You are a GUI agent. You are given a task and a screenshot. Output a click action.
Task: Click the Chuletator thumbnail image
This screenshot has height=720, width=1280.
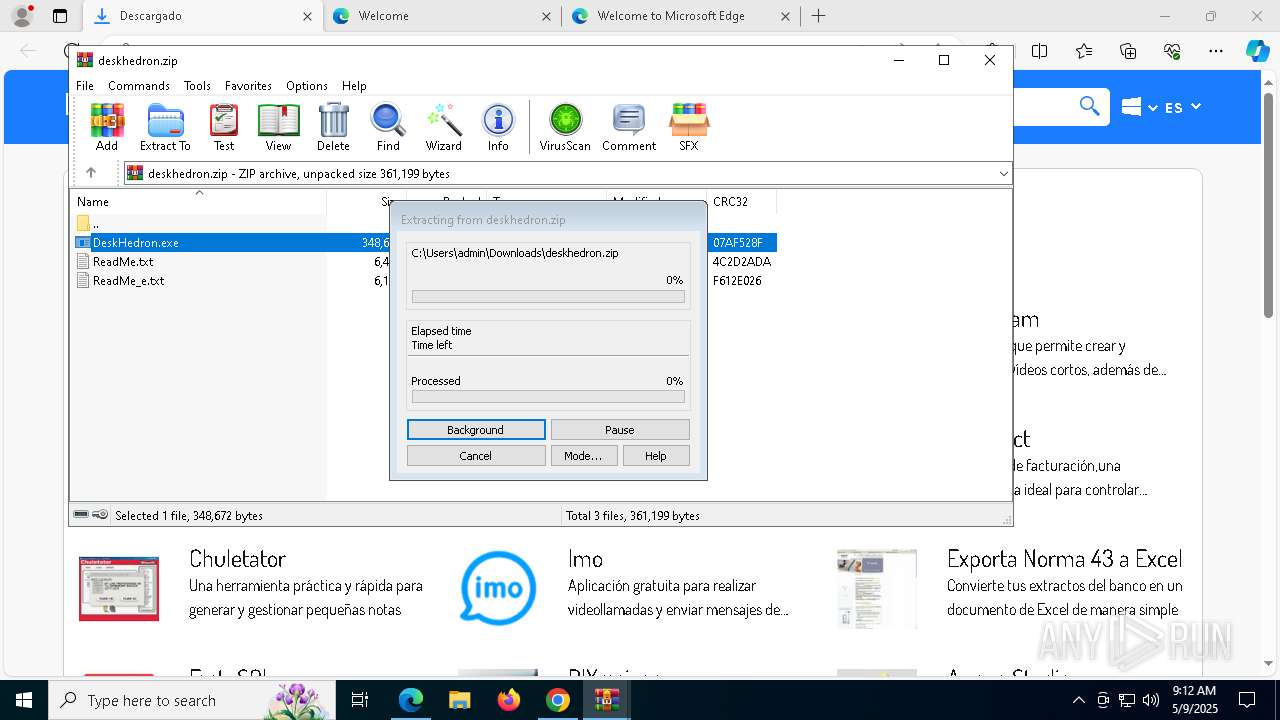click(x=119, y=588)
